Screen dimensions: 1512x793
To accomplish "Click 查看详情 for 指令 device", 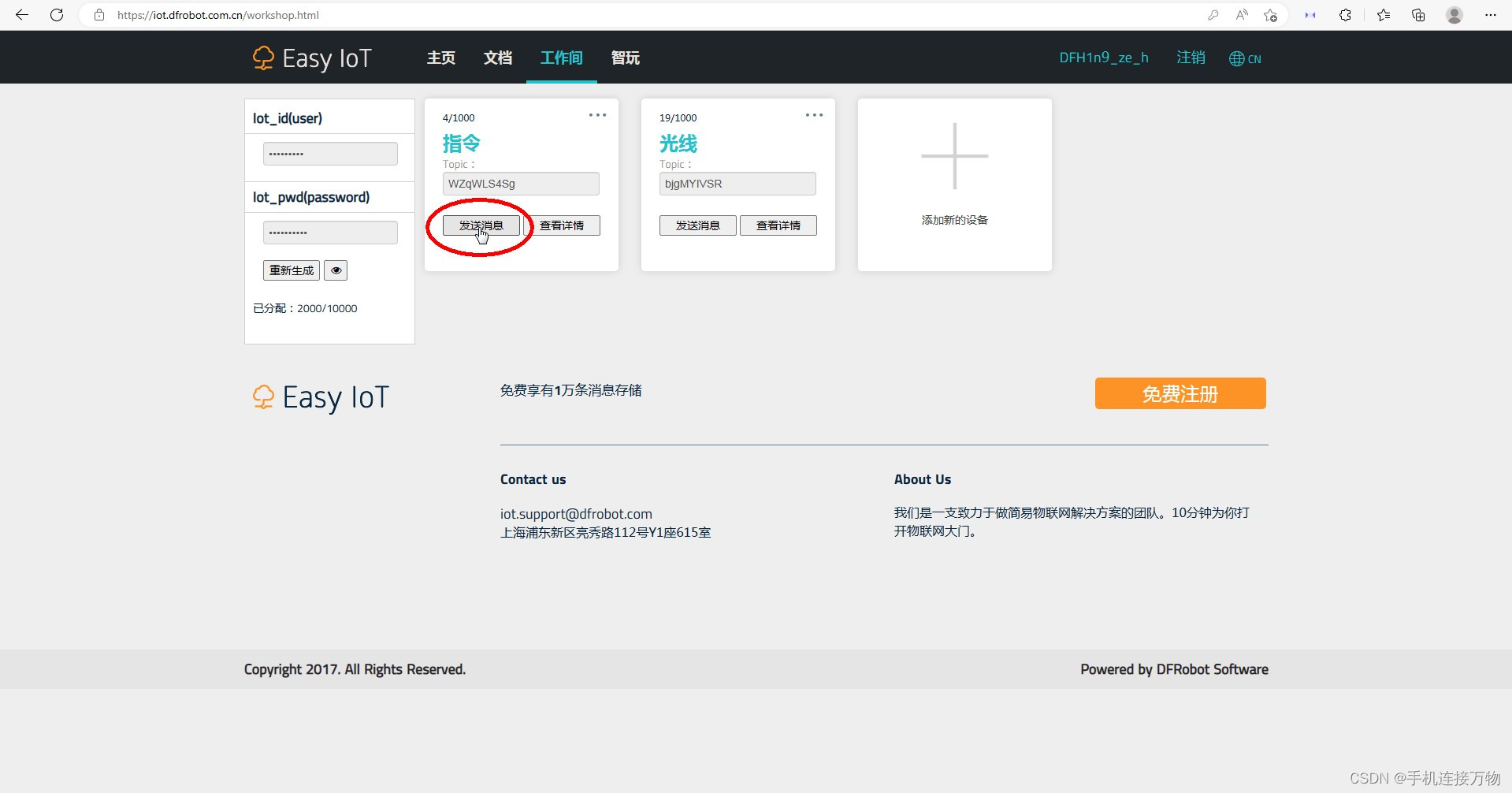I will pos(562,225).
